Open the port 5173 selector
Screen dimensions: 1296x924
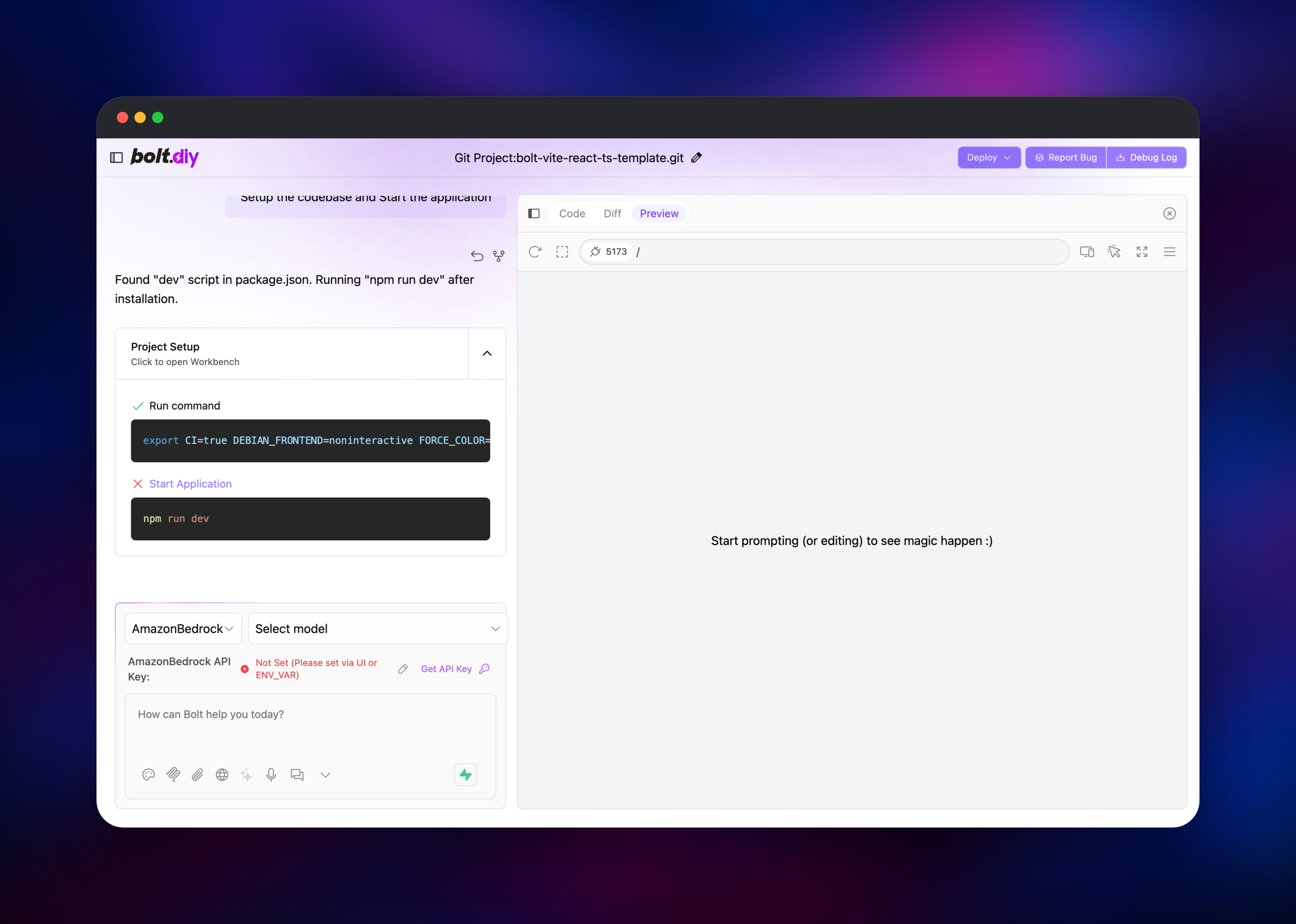(x=608, y=252)
